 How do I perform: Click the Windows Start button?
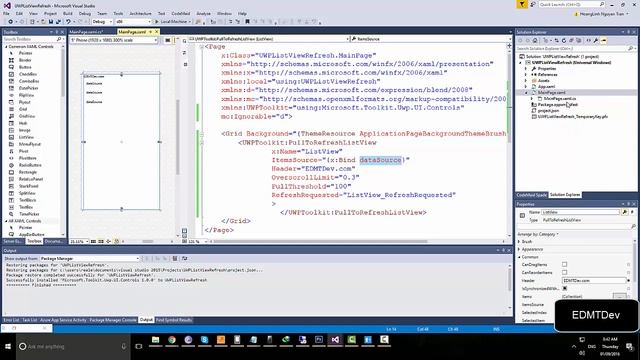[8, 347]
